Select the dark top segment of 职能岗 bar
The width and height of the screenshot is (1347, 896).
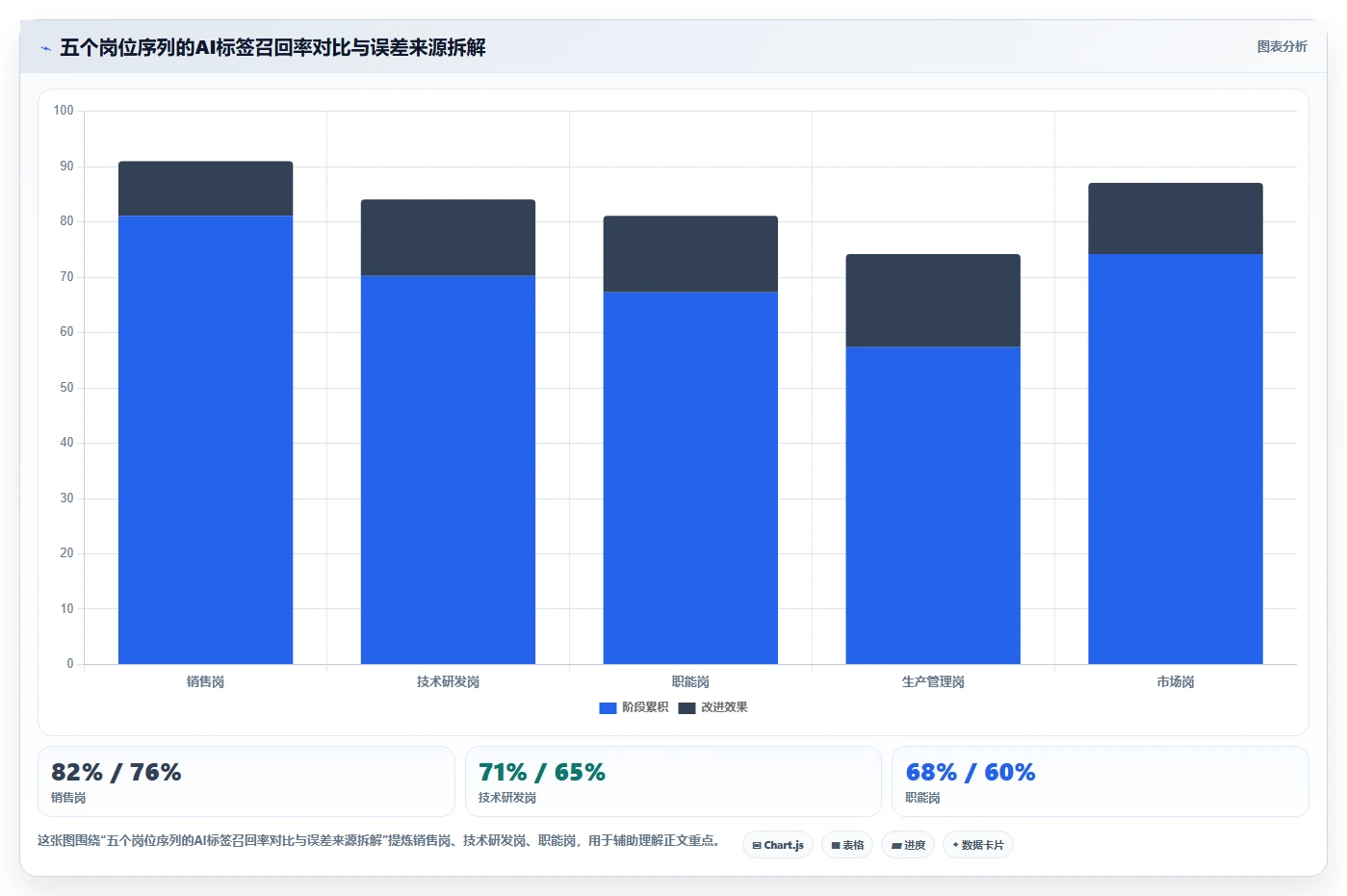pyautogui.click(x=690, y=254)
